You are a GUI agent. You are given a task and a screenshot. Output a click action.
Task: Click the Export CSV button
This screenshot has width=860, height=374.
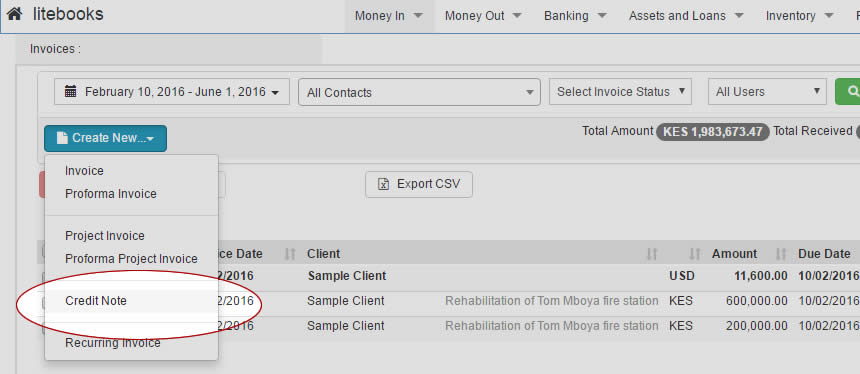tap(419, 184)
